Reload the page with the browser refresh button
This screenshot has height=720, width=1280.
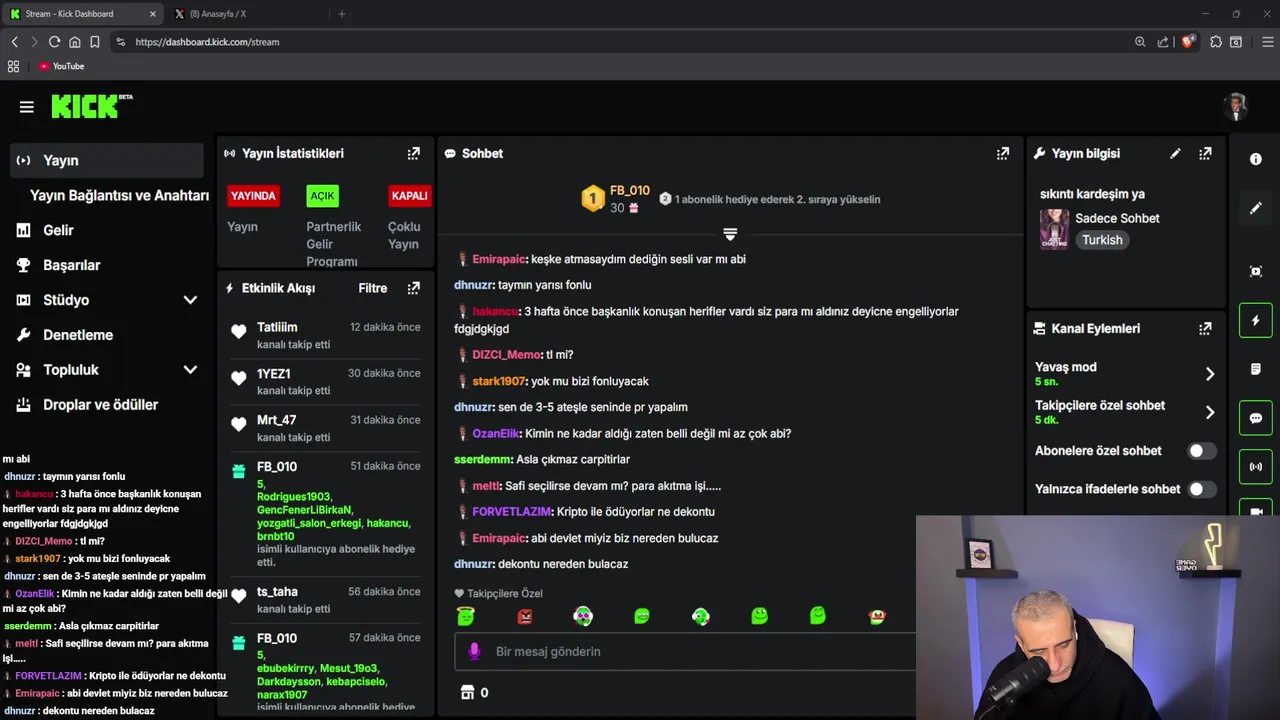tap(54, 42)
